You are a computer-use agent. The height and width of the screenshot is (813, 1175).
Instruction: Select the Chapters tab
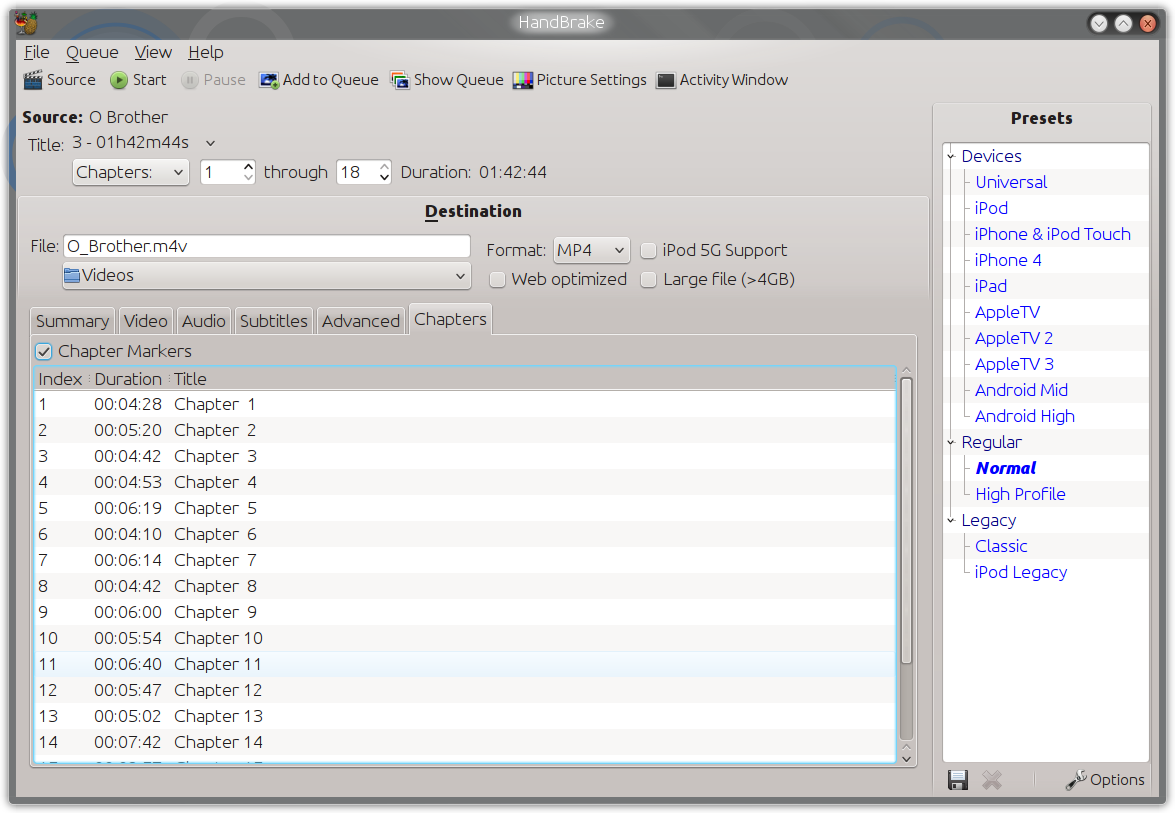(450, 319)
